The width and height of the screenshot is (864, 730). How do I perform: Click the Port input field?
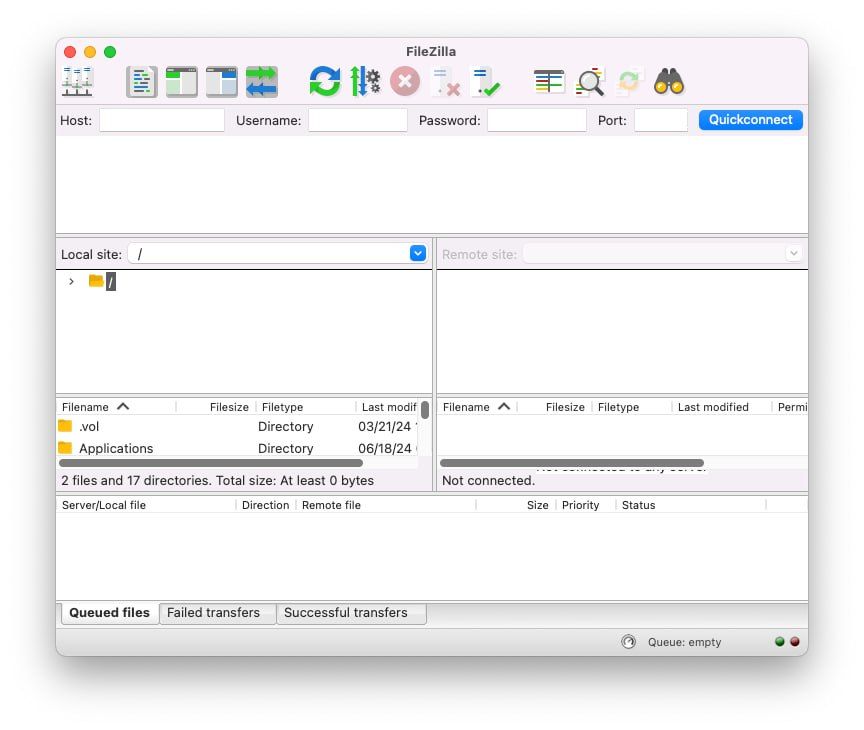pos(661,120)
